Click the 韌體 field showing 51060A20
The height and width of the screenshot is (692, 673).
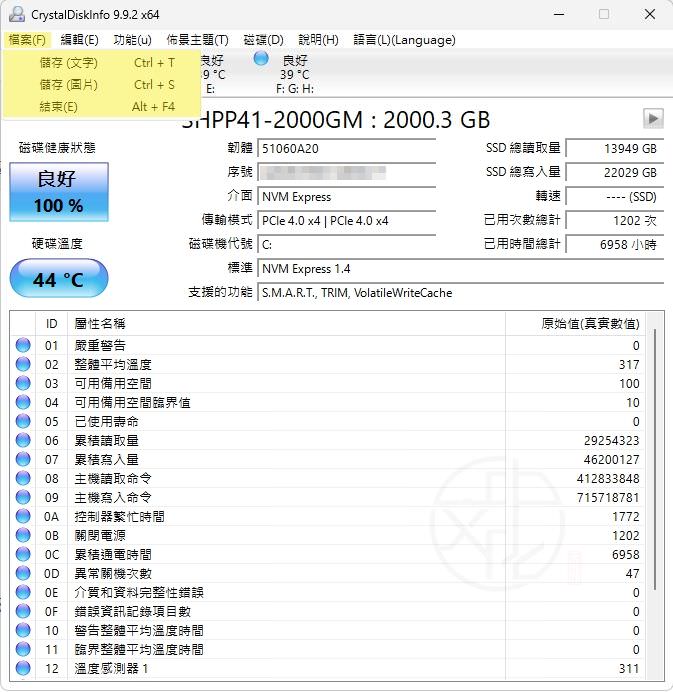coord(347,148)
